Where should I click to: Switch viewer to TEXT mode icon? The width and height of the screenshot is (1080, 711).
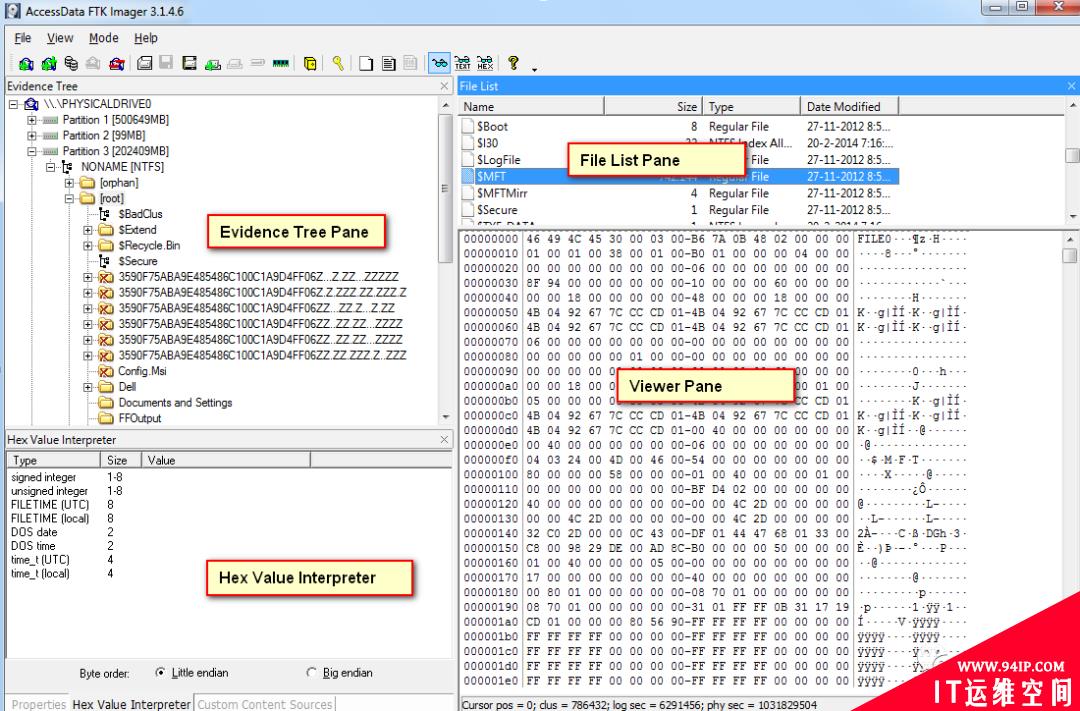pyautogui.click(x=462, y=63)
